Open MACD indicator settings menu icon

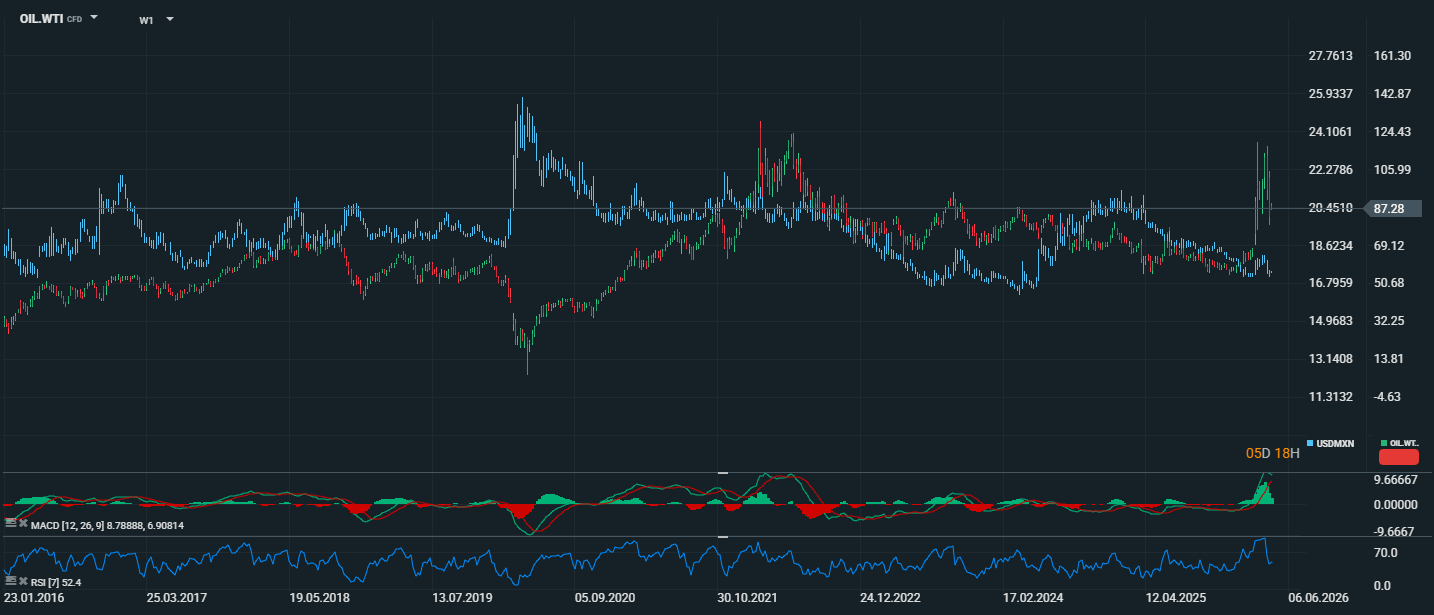click(x=10, y=523)
